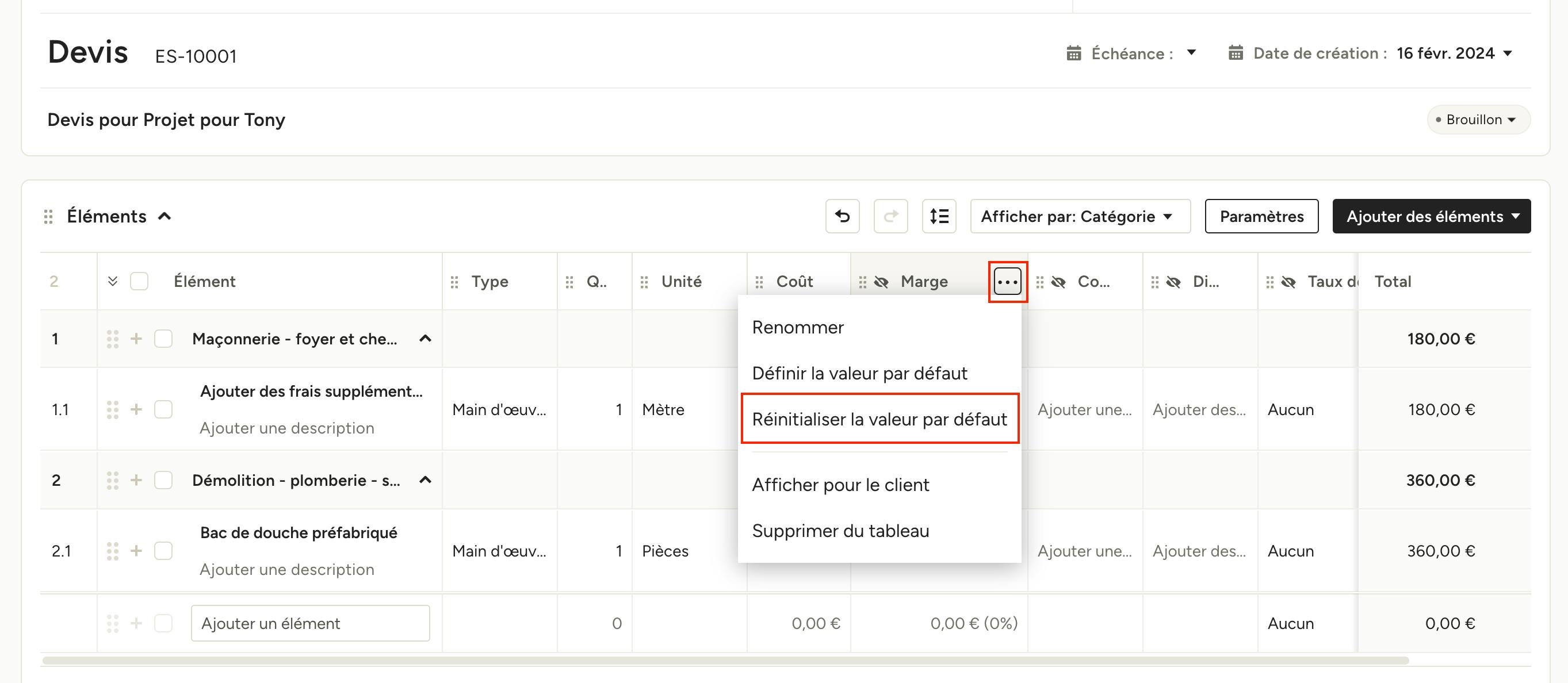The image size is (1568, 683).
Task: Open the Échéance date dropdown
Action: click(1191, 53)
